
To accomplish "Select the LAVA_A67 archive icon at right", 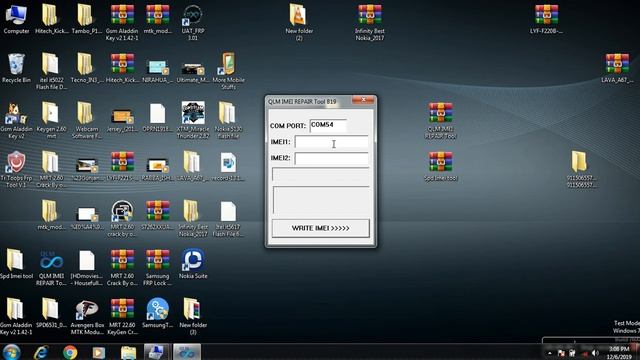I will pyautogui.click(x=617, y=68).
